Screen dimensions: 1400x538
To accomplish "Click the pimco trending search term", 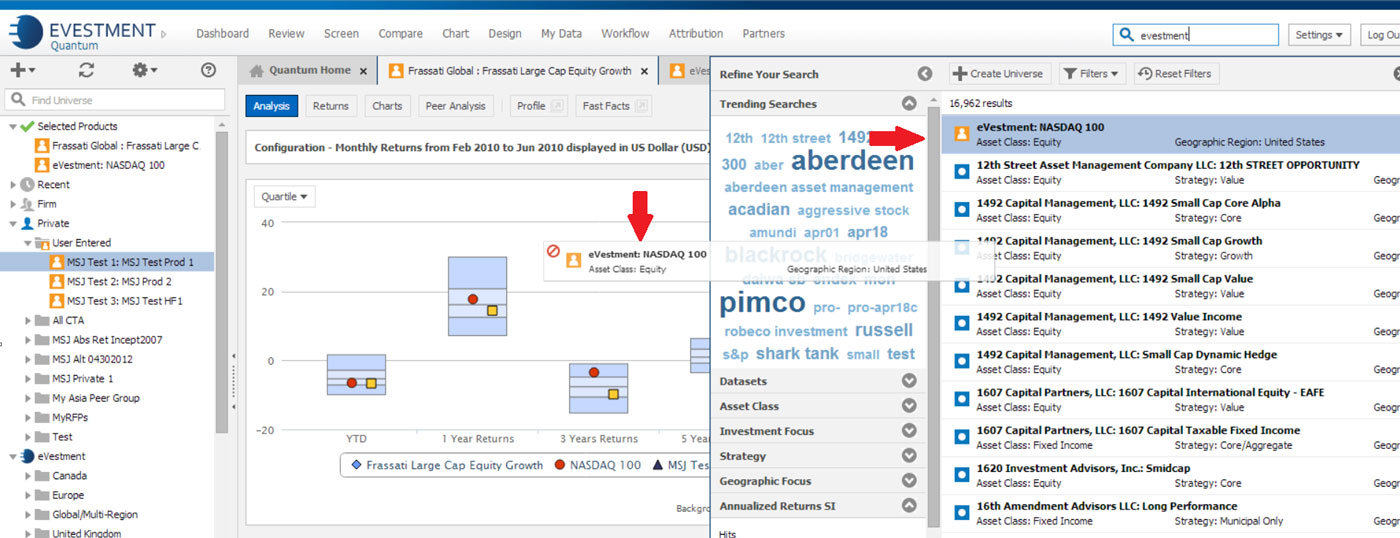I will point(762,303).
